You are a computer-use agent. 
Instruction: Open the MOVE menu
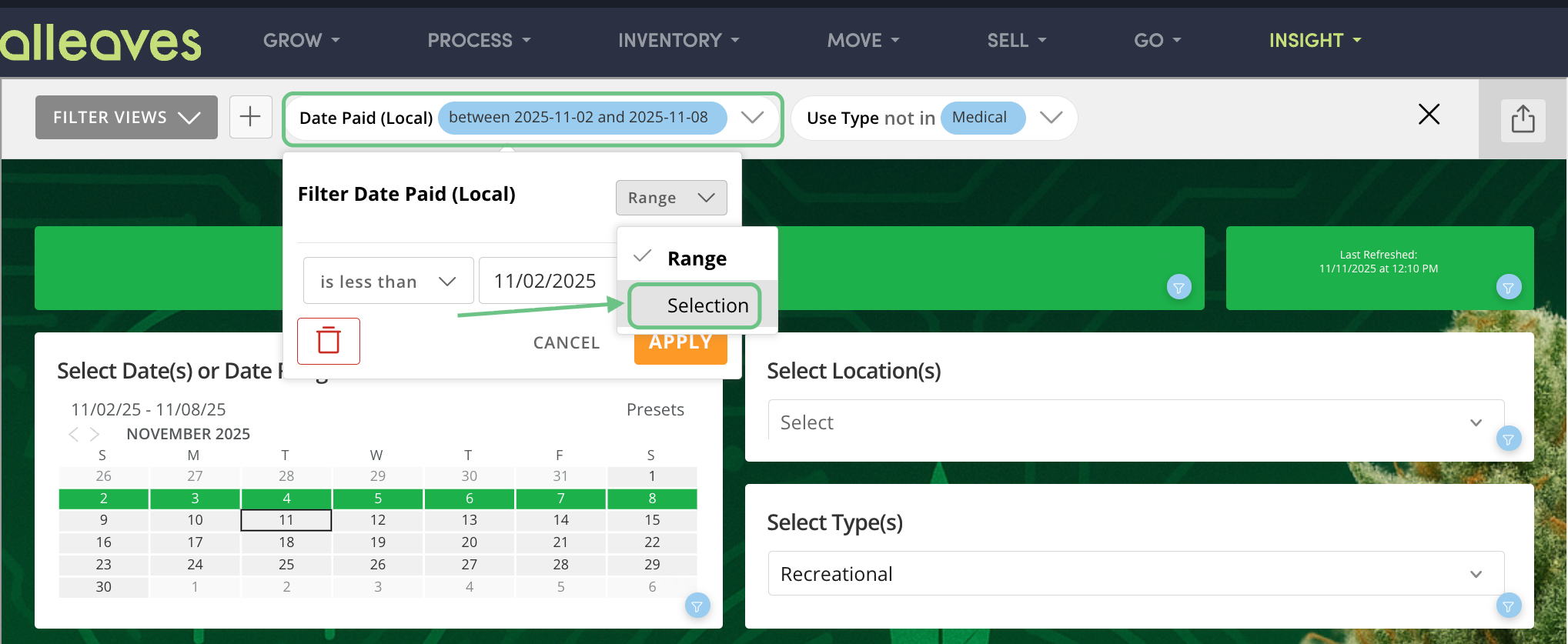tap(863, 40)
